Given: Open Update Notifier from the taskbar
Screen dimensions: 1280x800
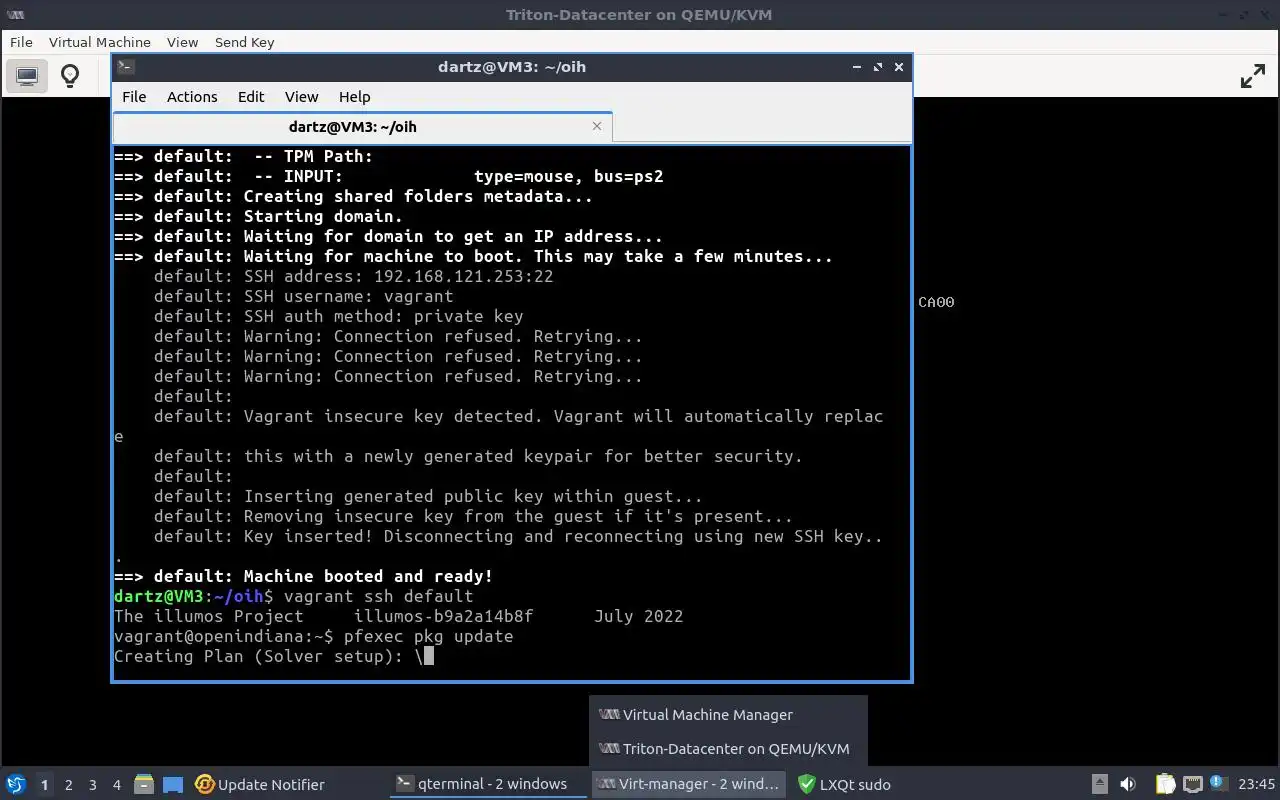Looking at the screenshot, I should click(x=260, y=784).
